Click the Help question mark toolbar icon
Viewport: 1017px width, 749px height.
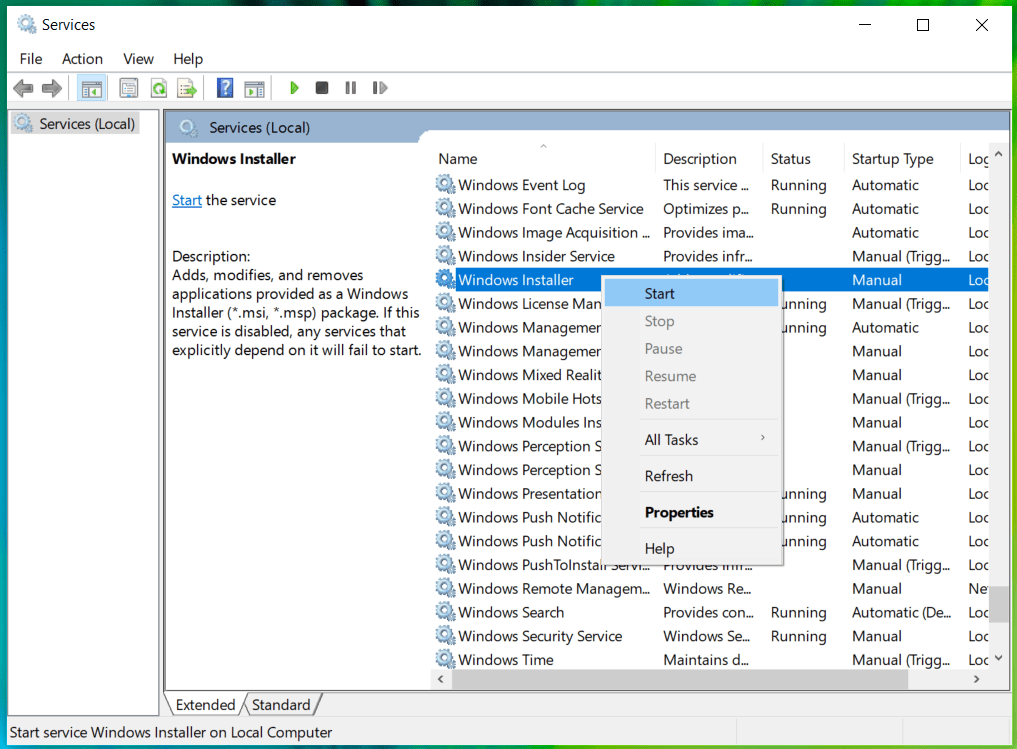(x=225, y=88)
